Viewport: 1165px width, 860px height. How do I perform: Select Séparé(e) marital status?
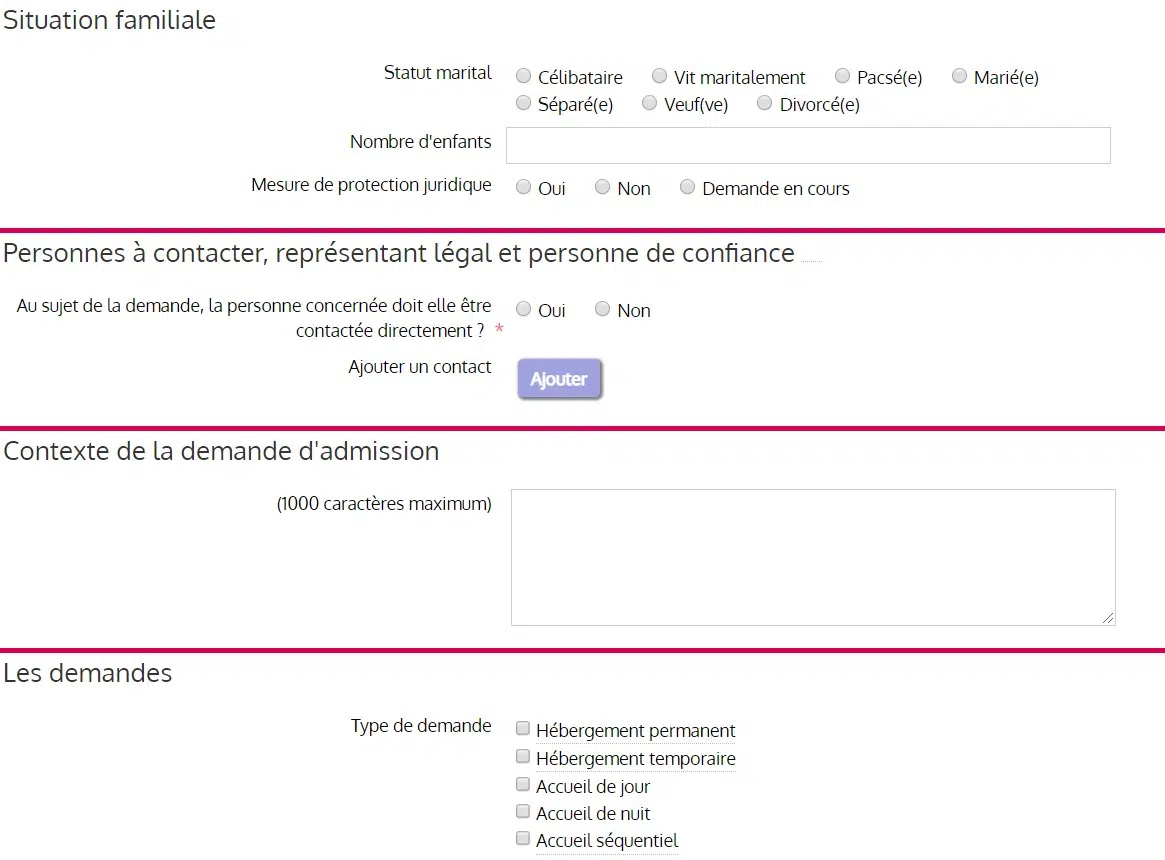[523, 103]
